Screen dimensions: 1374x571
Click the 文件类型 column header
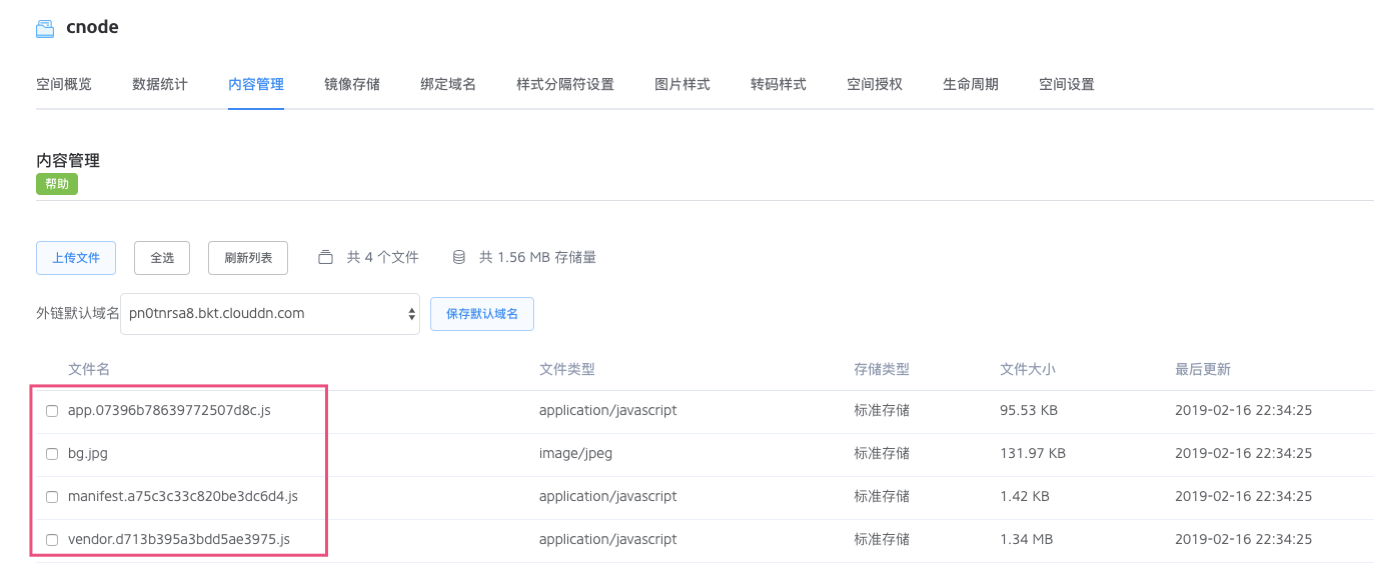coord(567,369)
